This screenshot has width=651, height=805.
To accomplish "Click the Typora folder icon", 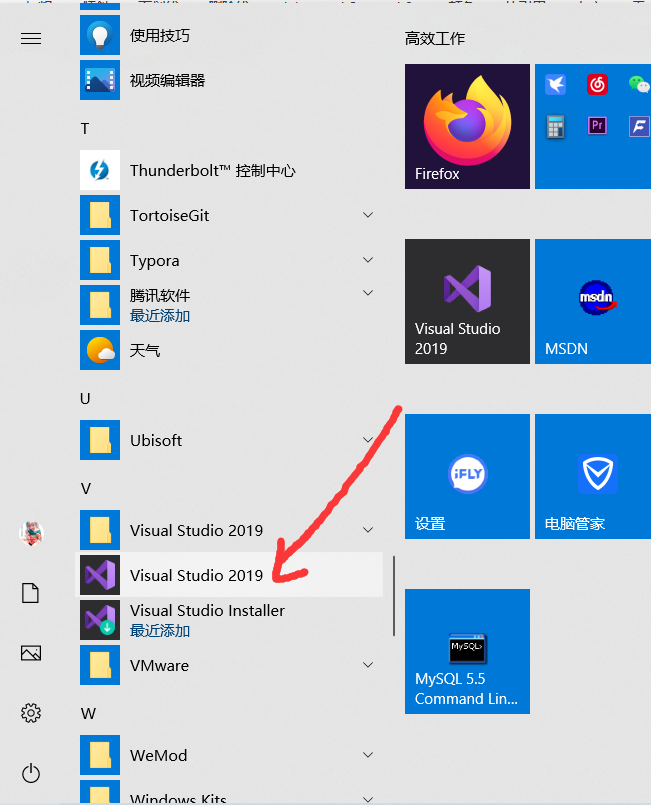I will [x=100, y=260].
